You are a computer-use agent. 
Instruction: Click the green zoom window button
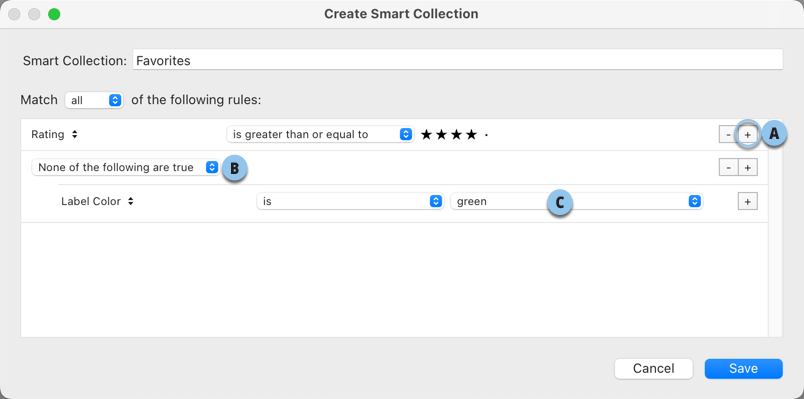click(x=54, y=14)
